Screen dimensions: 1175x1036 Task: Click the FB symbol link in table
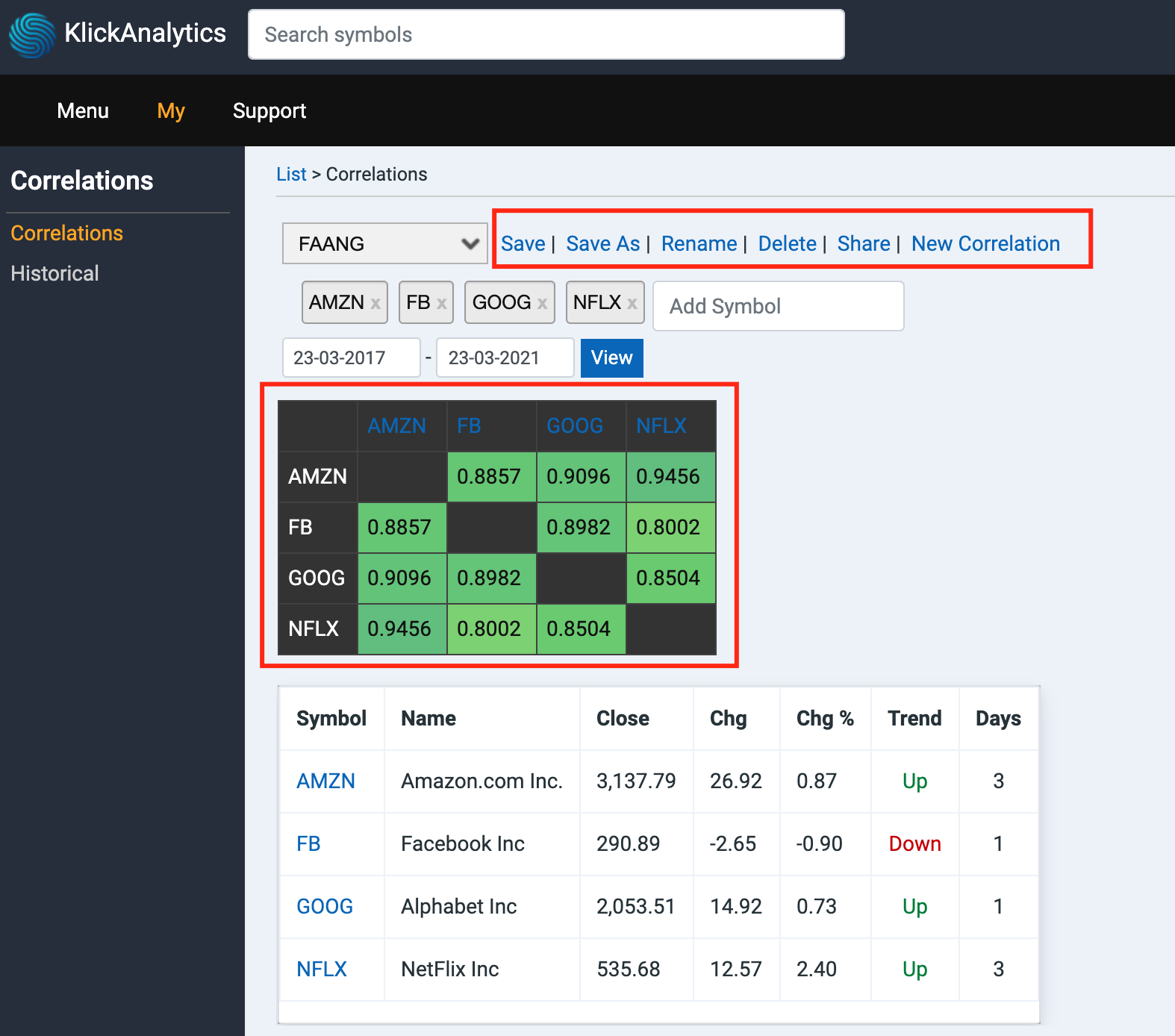(x=308, y=843)
